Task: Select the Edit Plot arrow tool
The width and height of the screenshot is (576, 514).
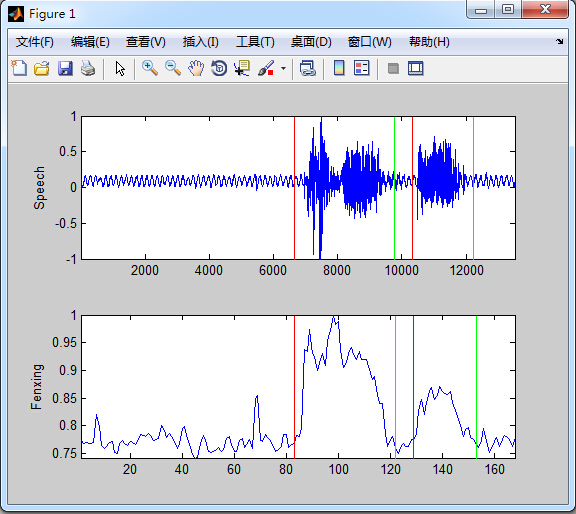Action: pyautogui.click(x=120, y=68)
